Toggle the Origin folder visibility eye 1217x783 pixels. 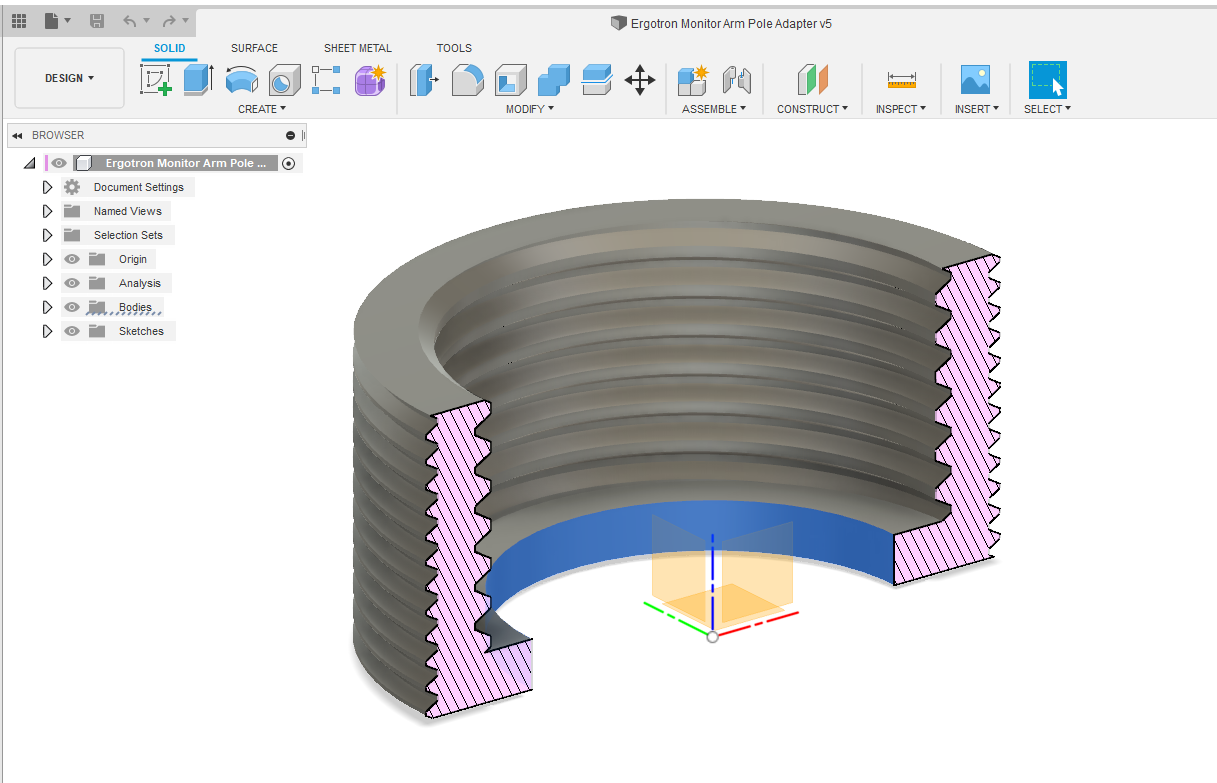[72, 259]
